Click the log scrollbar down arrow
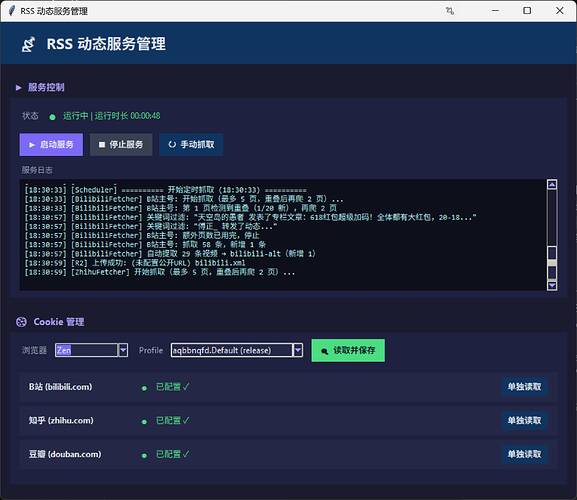 [552, 286]
